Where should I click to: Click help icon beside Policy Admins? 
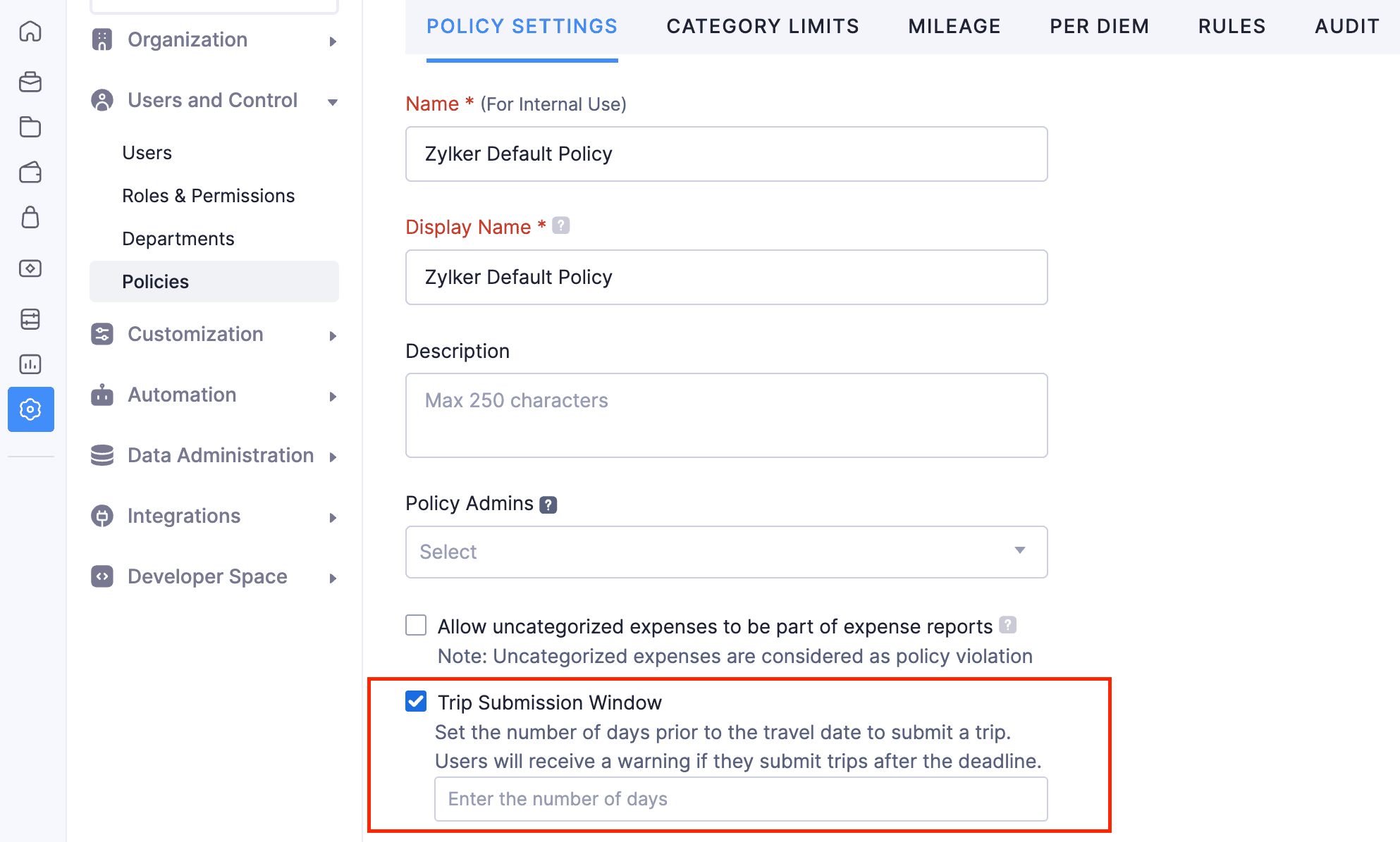pos(548,504)
